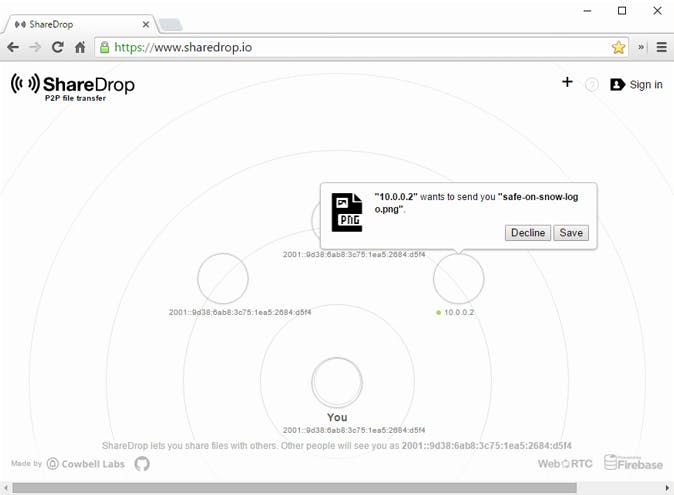Maximize the browser window
The image size is (674, 495).
tap(622, 11)
